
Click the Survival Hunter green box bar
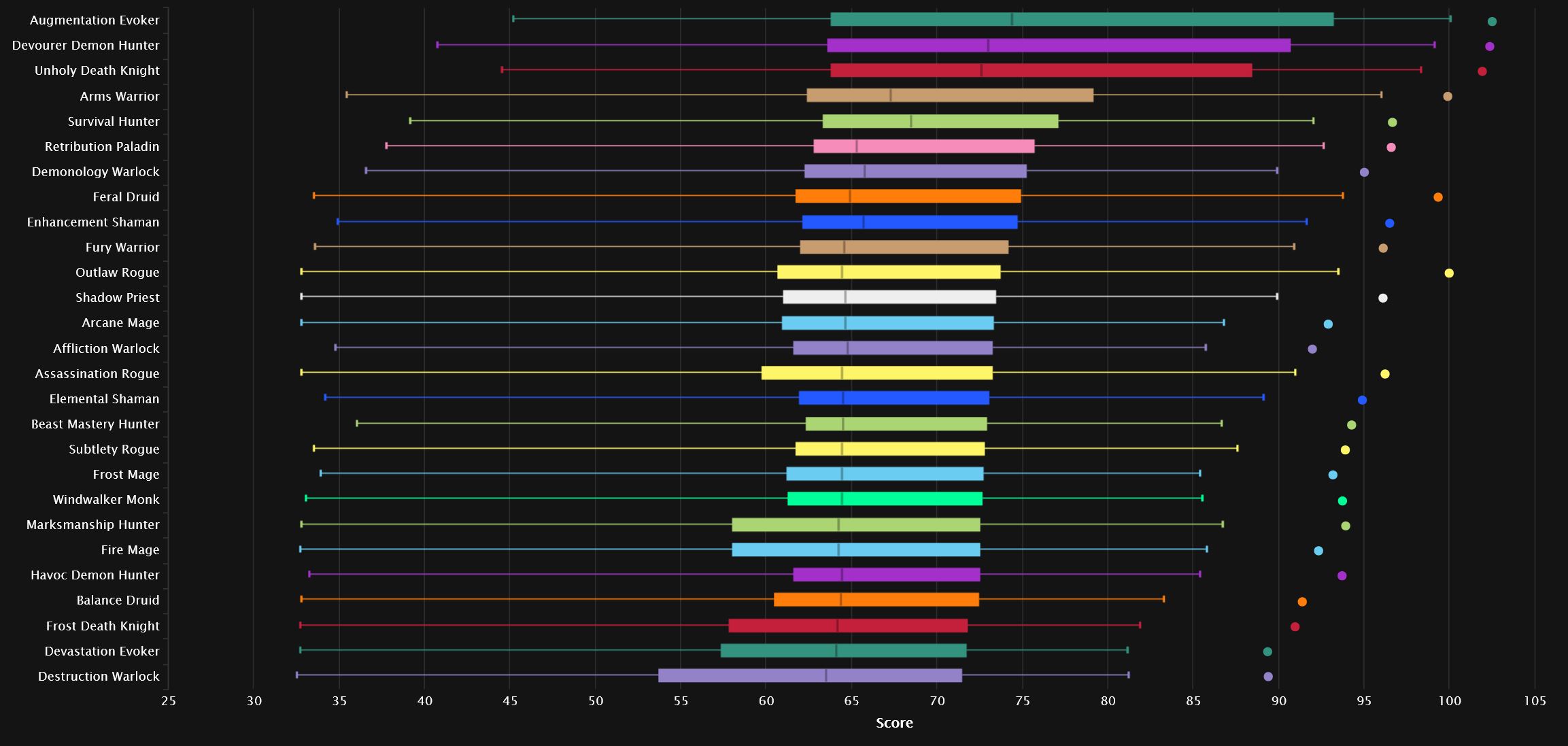tap(940, 122)
